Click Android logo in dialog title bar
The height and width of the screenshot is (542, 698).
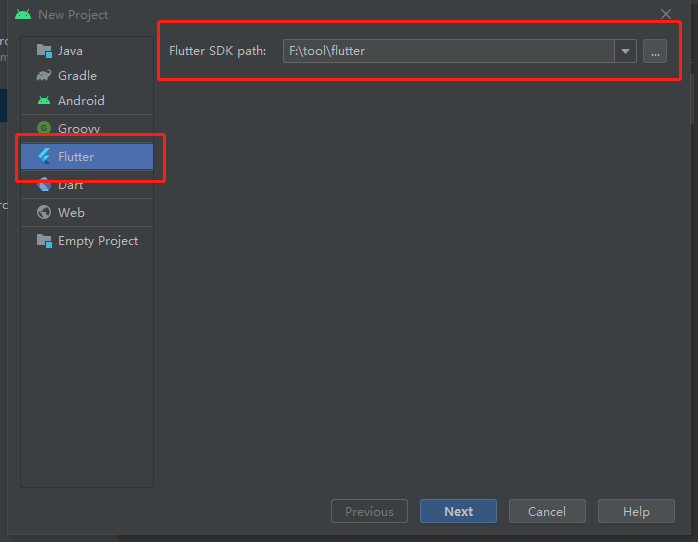click(x=23, y=15)
